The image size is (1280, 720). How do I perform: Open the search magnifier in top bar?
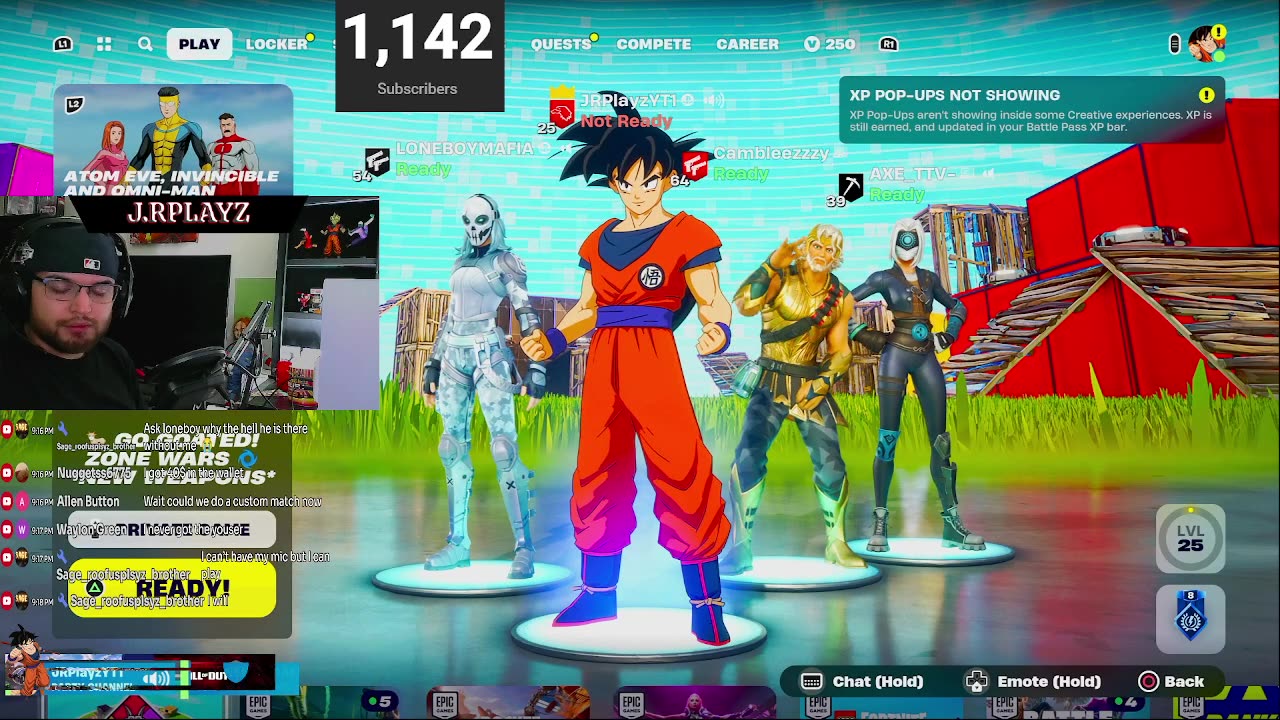coord(145,44)
